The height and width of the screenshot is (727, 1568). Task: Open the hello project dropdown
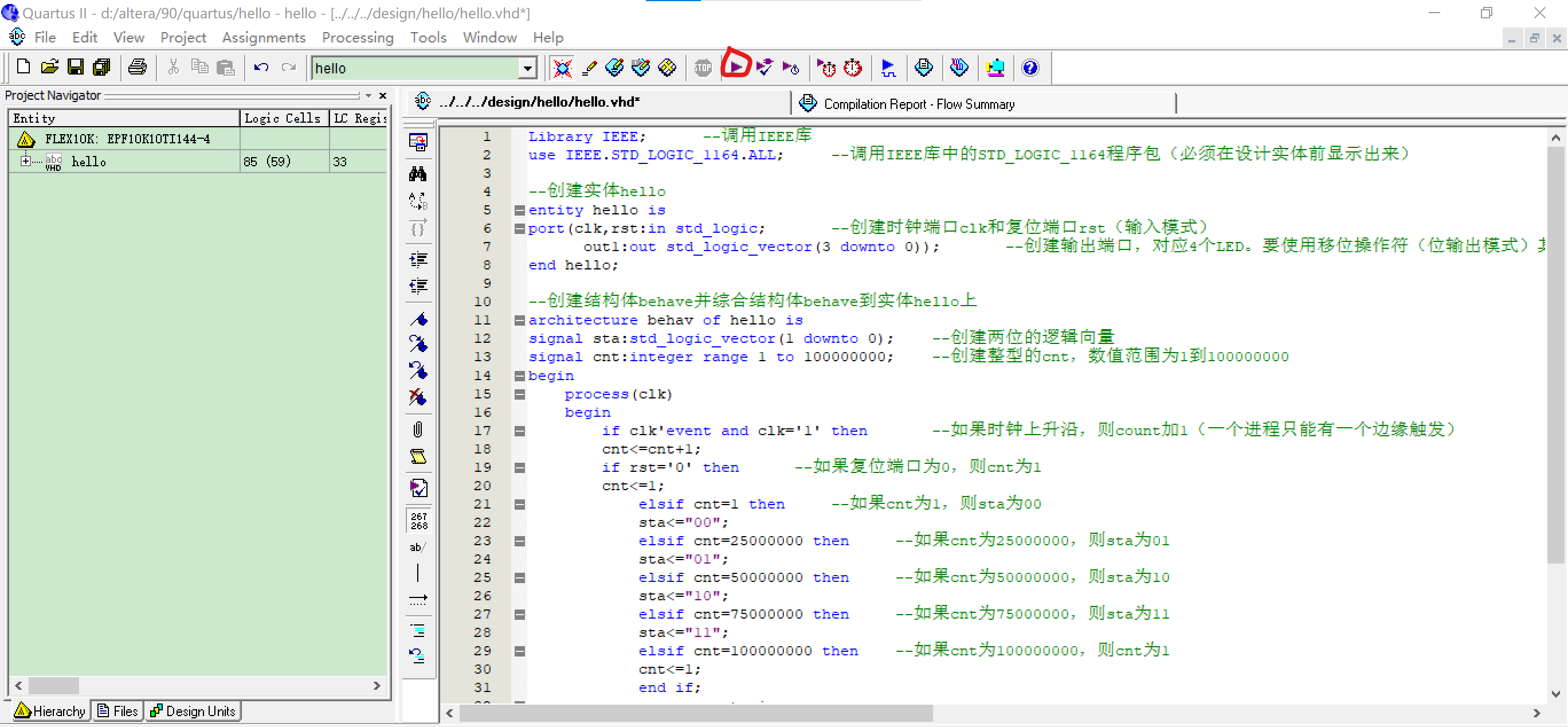tap(527, 68)
